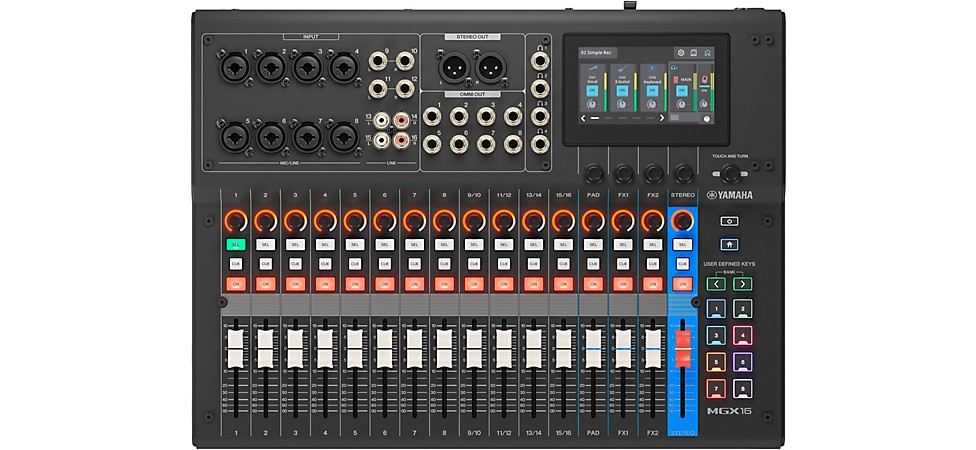Click the FX1 fader cap
Image resolution: width=976 pixels, height=450 pixels.
click(x=622, y=349)
